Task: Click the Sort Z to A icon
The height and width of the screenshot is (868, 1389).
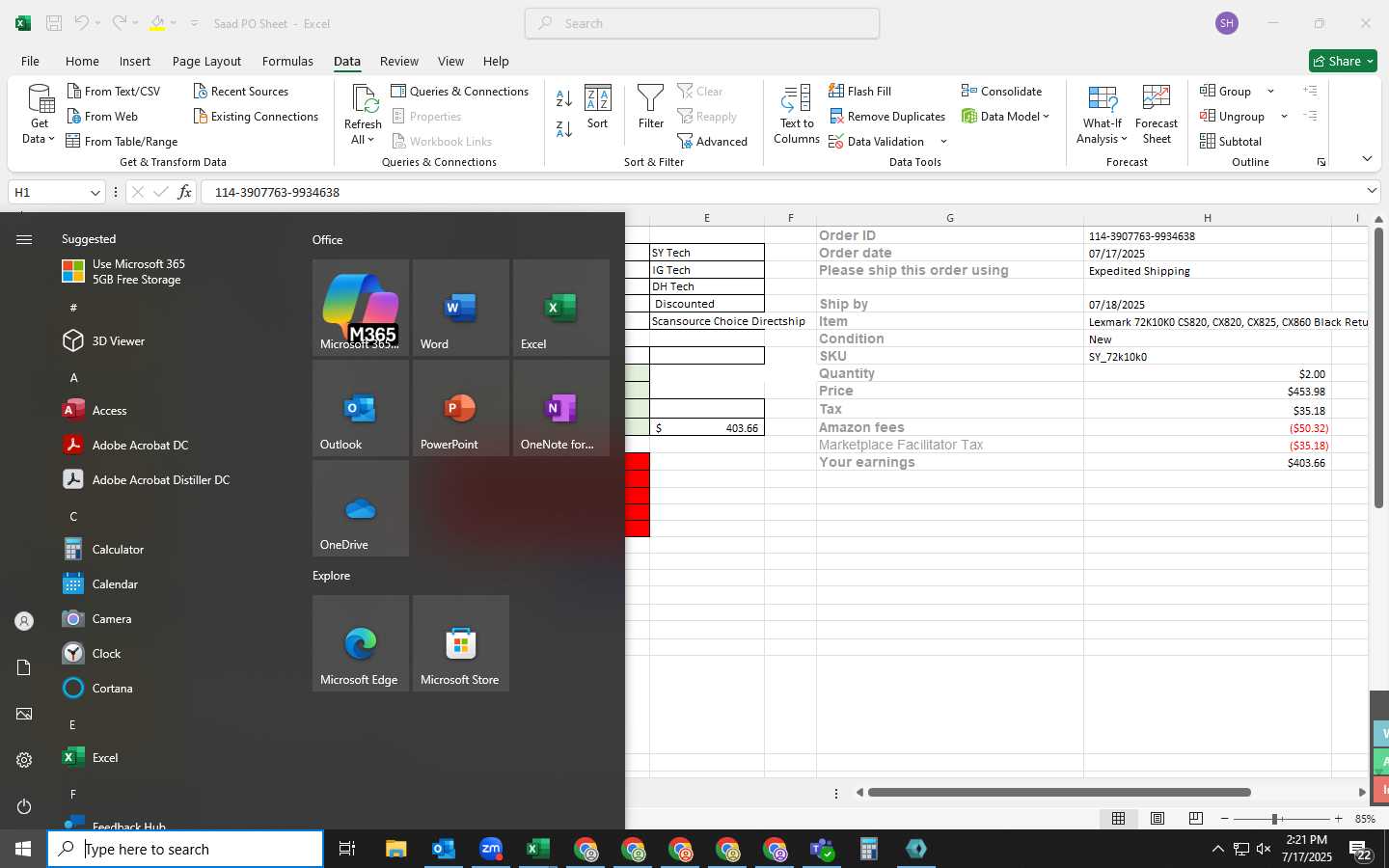Action: 564,128
